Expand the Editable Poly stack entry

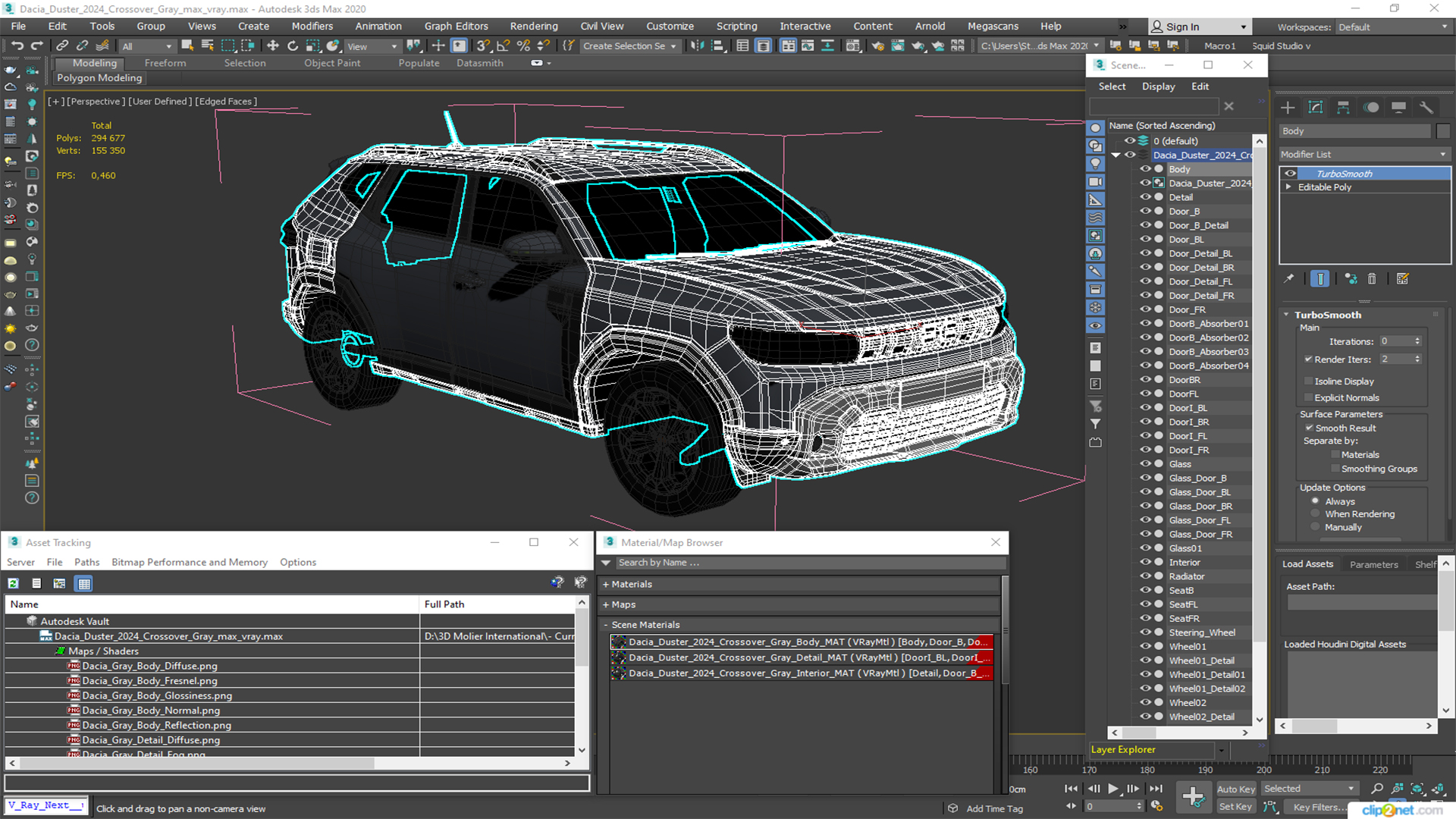[1288, 187]
